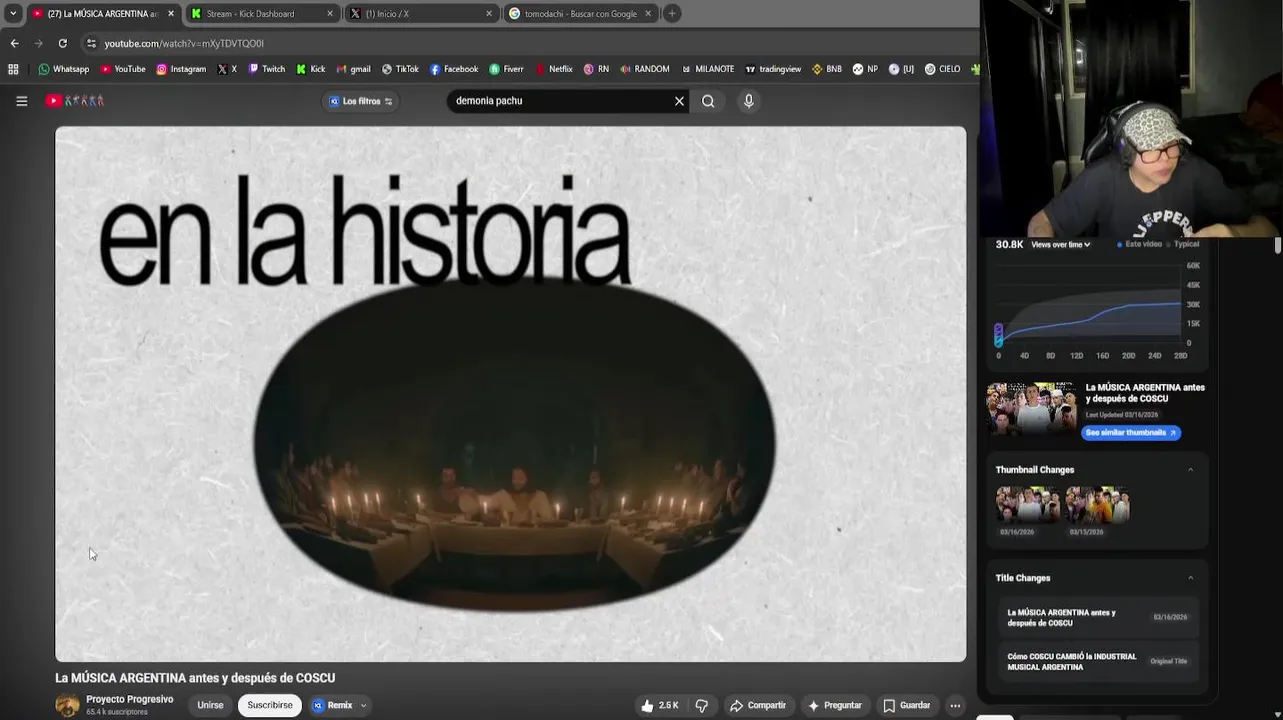Open the Twitch bookmark
This screenshot has width=1283, height=720.
tap(266, 69)
